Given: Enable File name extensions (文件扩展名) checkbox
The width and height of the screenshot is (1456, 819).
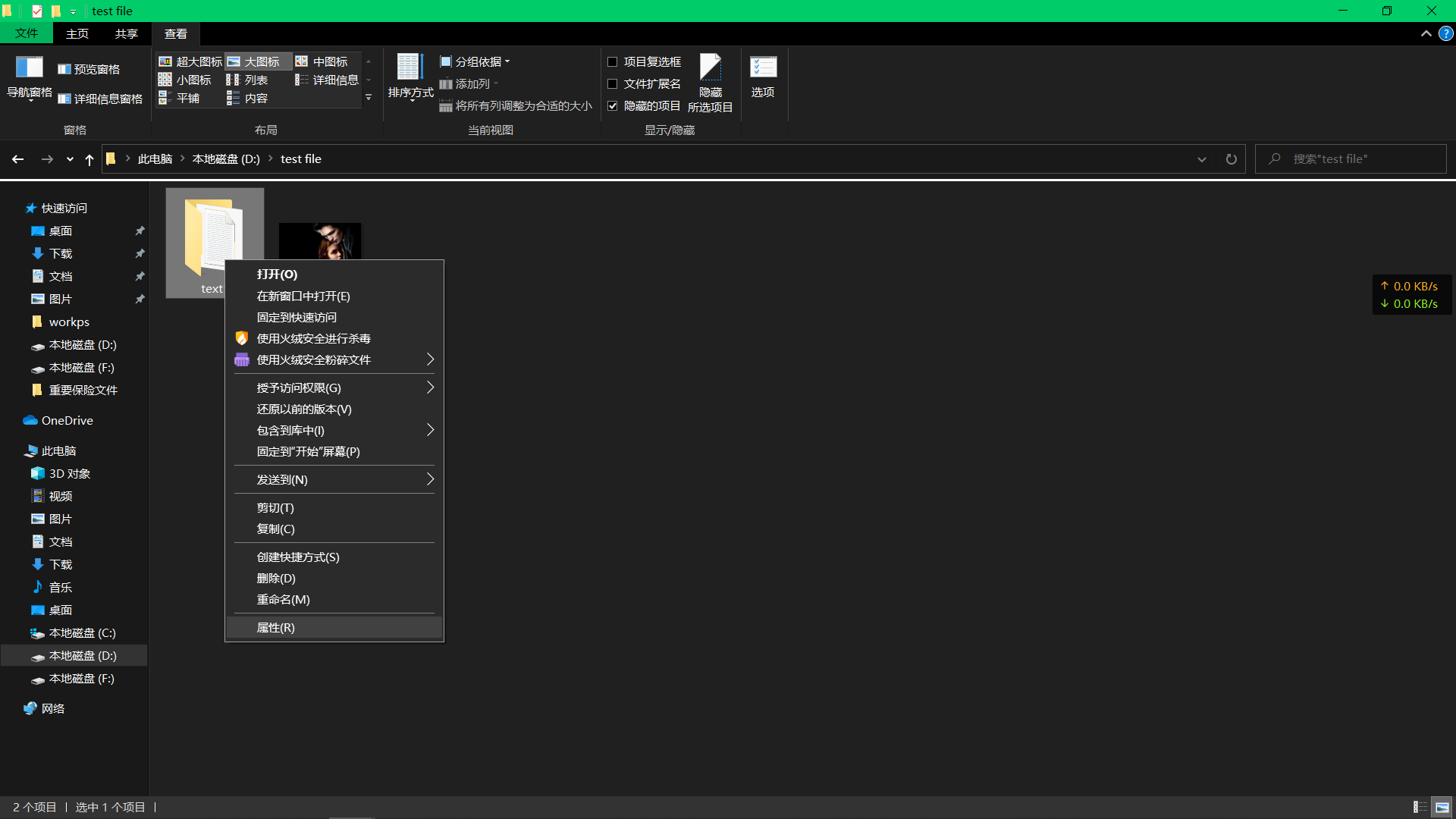Looking at the screenshot, I should 613,84.
